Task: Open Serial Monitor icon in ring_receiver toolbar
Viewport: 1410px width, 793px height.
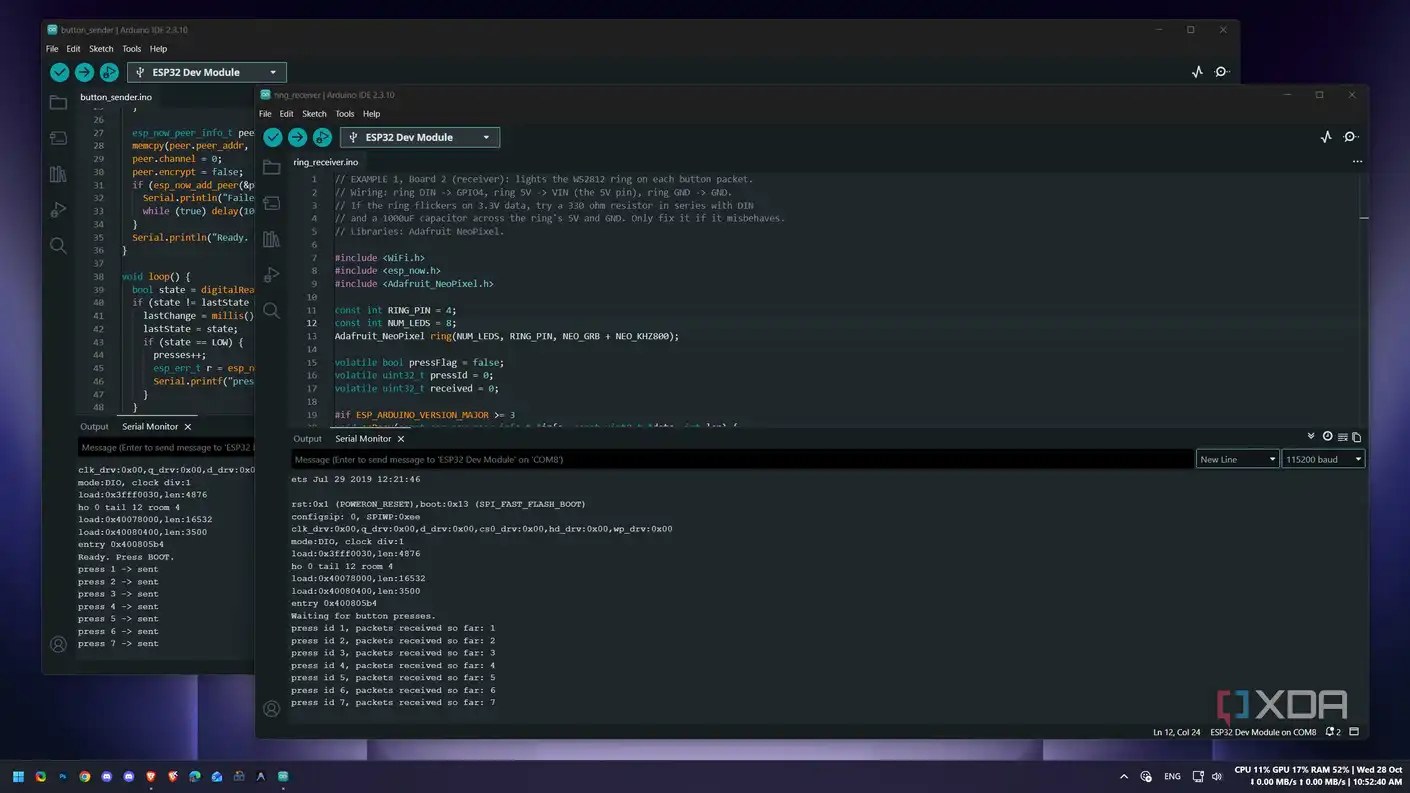Action: 1350,137
